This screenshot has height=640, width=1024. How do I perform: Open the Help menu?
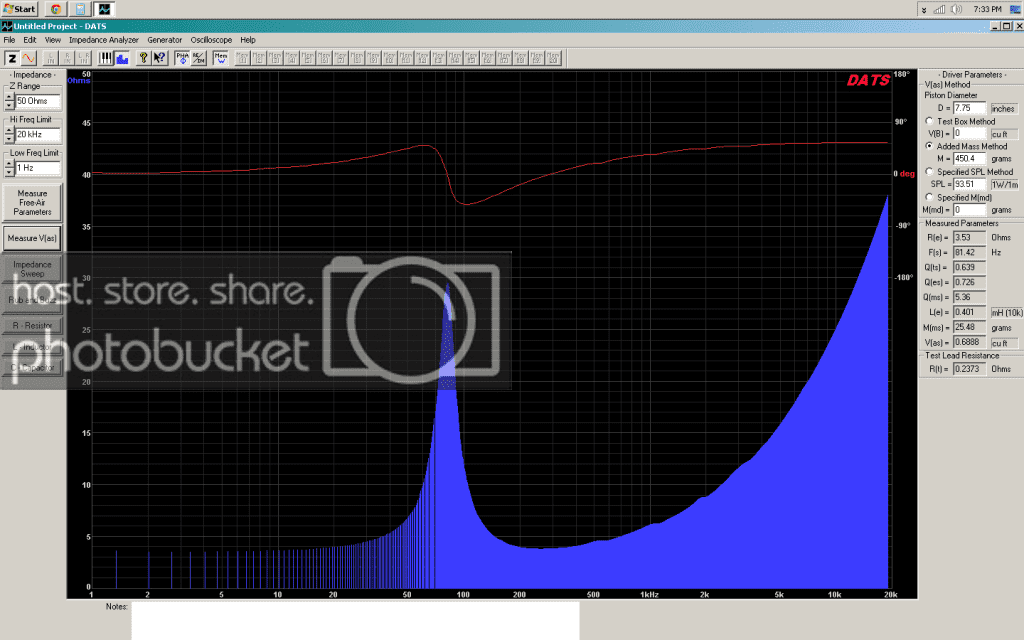click(x=248, y=40)
